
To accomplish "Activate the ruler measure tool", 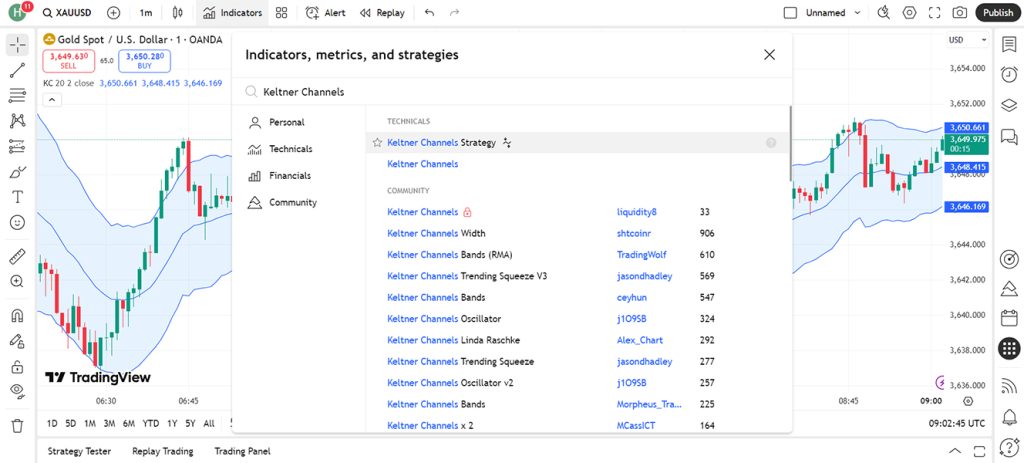I will [18, 256].
